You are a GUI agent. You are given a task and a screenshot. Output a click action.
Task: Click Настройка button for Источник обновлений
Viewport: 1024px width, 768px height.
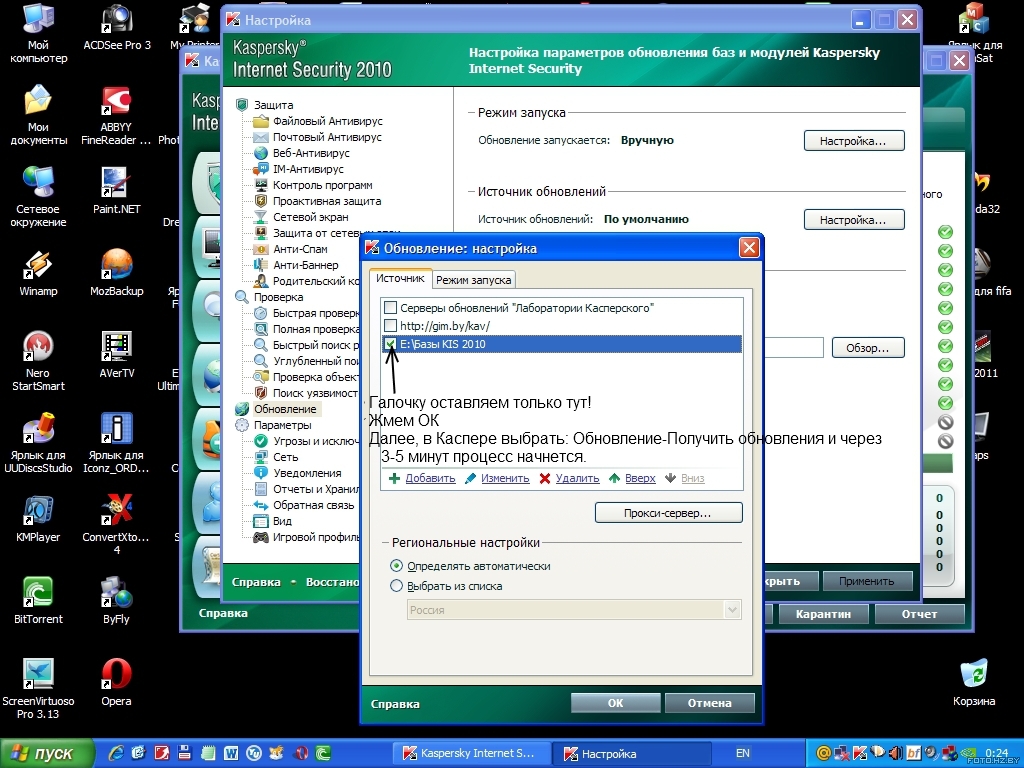tap(854, 220)
